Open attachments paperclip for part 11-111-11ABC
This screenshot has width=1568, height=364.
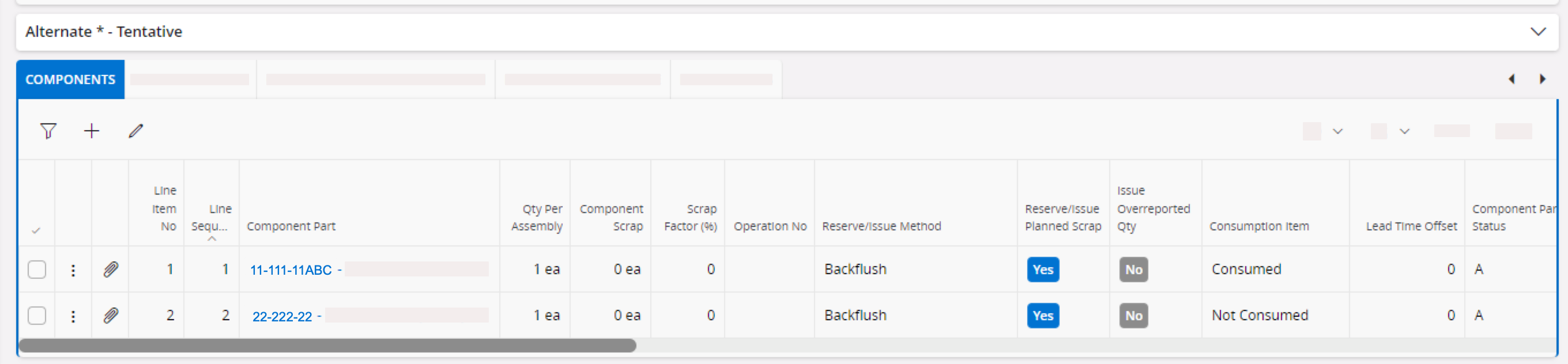(110, 269)
